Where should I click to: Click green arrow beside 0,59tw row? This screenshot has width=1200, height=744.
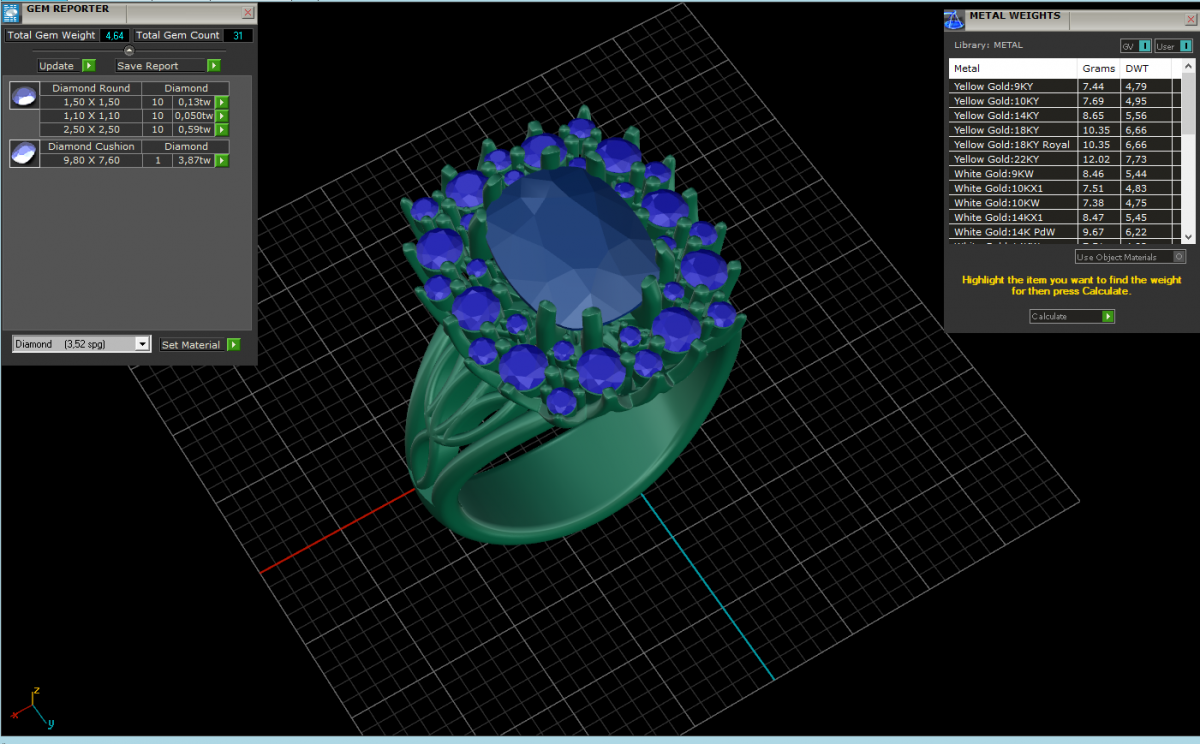[x=222, y=130]
